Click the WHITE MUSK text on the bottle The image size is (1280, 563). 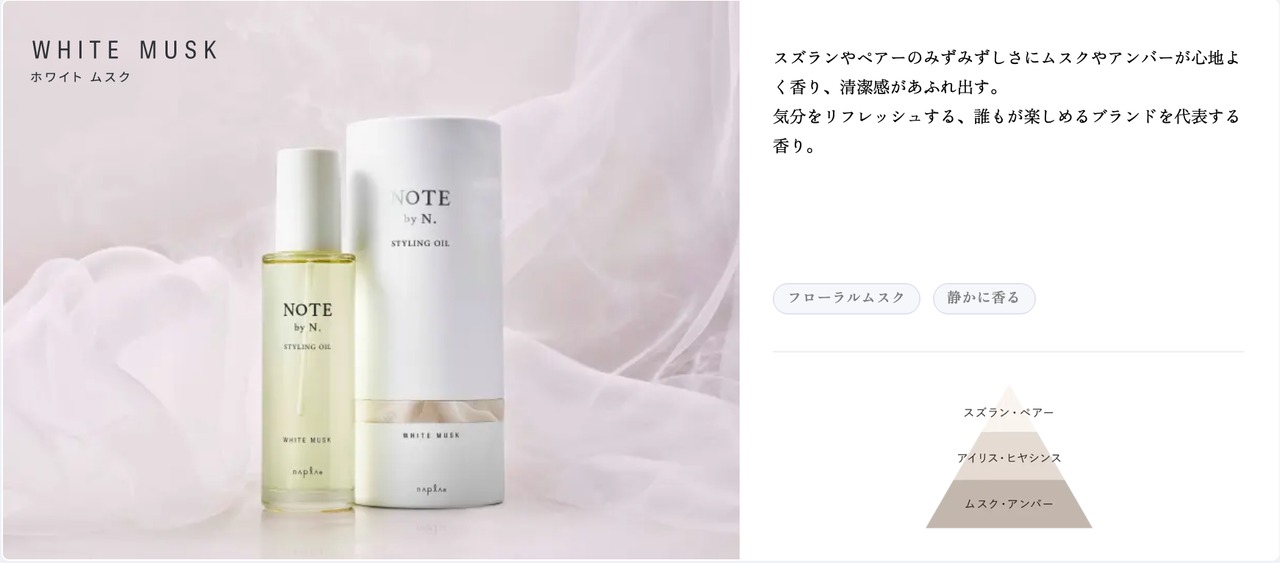(307, 440)
